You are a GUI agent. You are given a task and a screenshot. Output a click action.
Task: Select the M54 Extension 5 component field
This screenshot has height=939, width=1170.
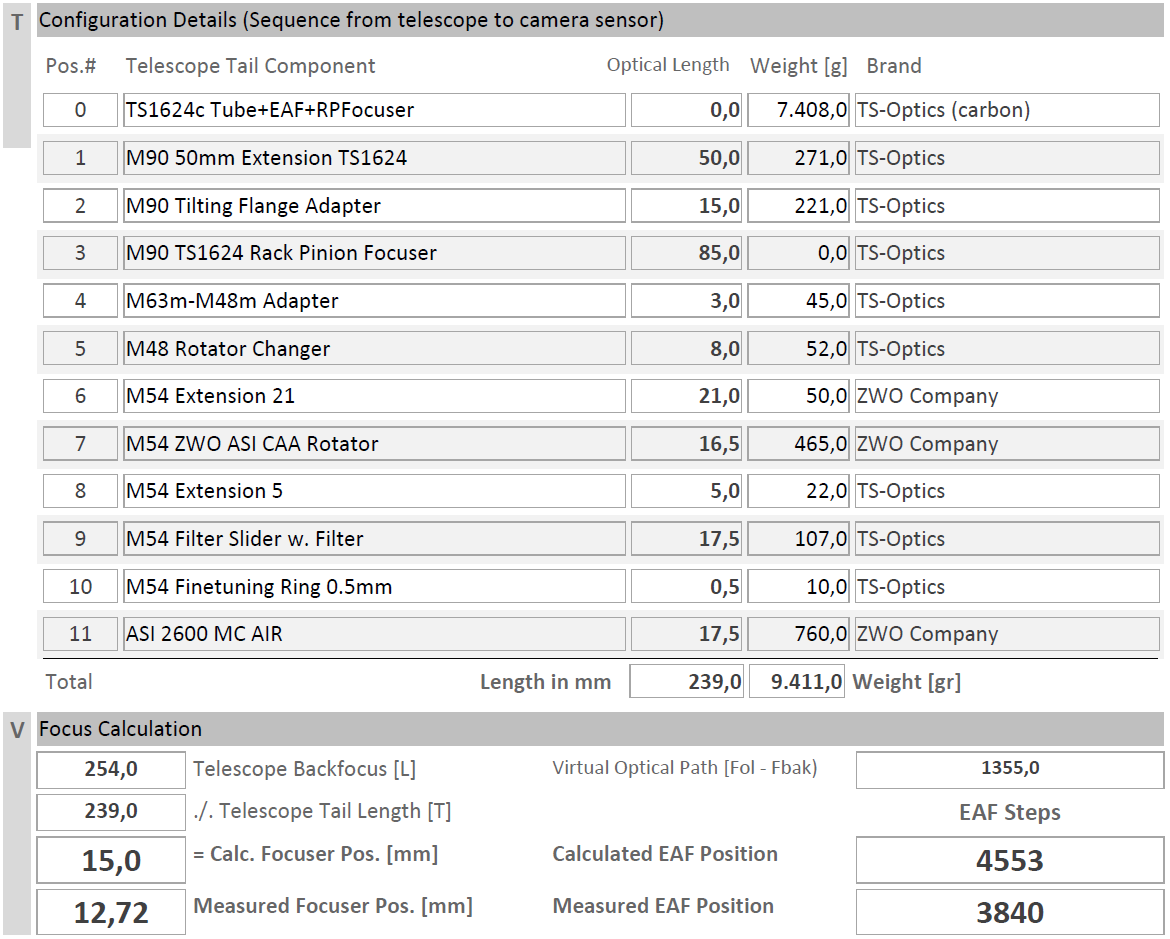[x=375, y=491]
